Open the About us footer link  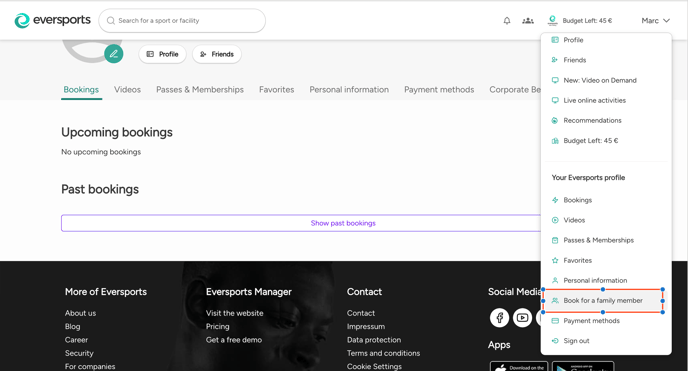80,313
